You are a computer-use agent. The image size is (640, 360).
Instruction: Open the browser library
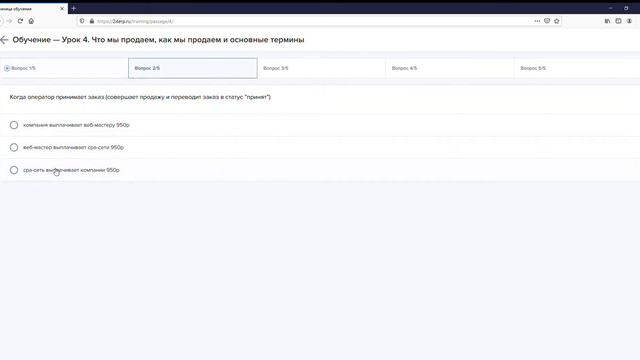pos(607,21)
